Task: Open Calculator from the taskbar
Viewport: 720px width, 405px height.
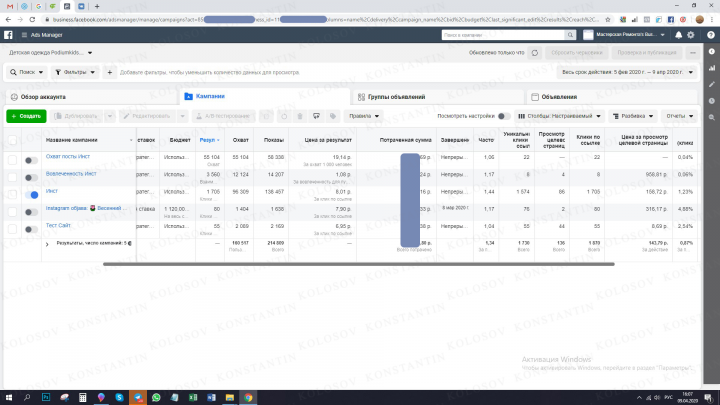Action: pyautogui.click(x=83, y=397)
